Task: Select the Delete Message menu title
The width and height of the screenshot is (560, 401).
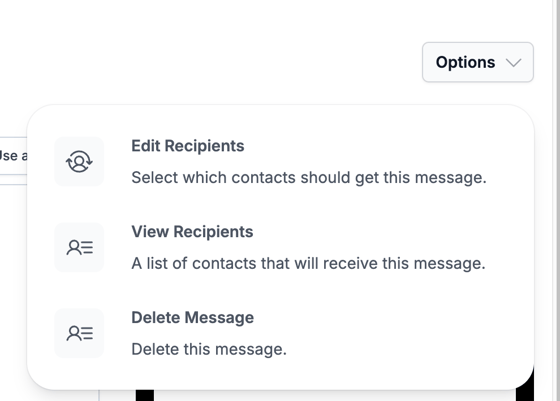Action: point(192,318)
